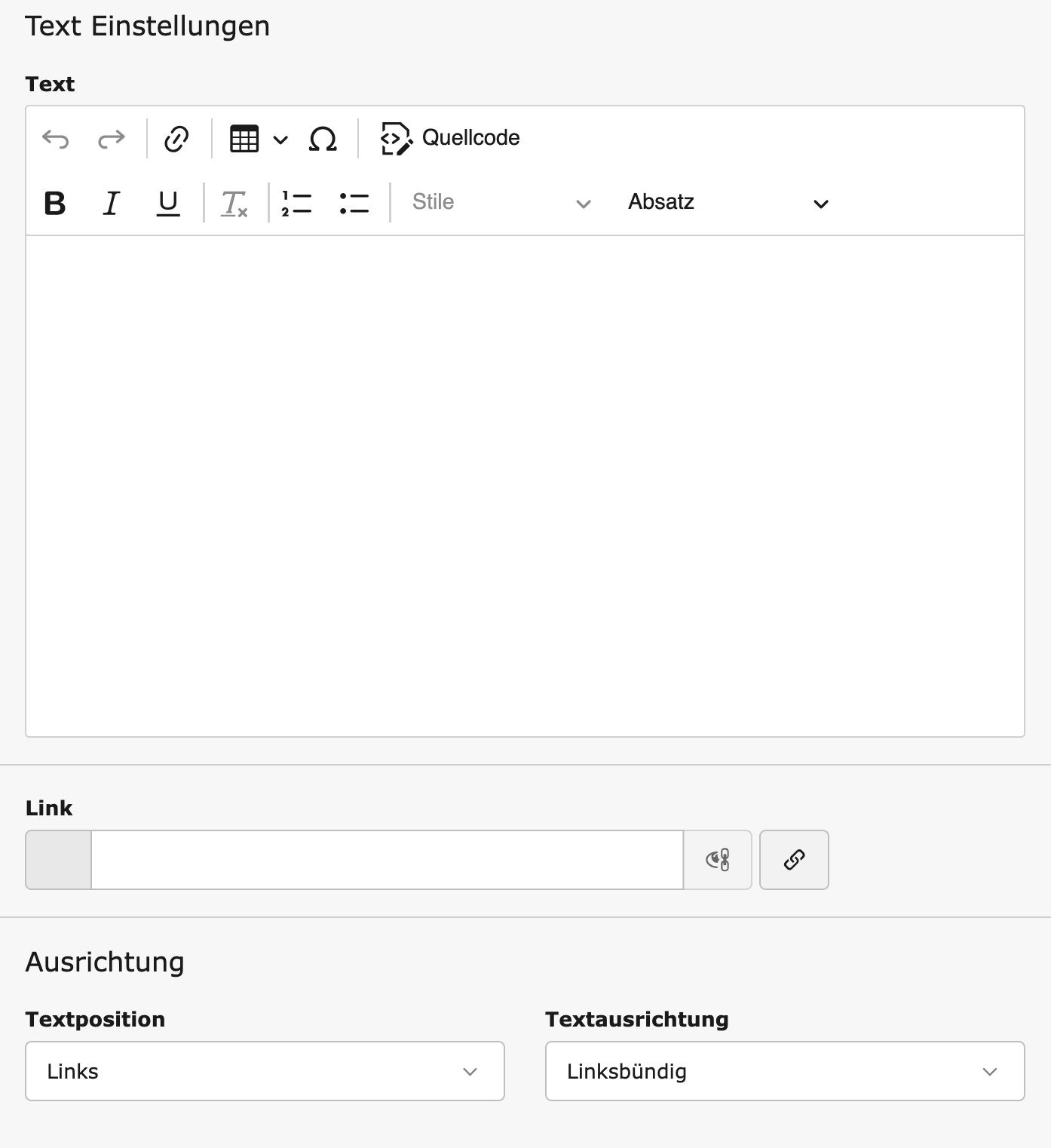Open the Textausrichtung dropdown showing Linksbündig

[785, 1071]
